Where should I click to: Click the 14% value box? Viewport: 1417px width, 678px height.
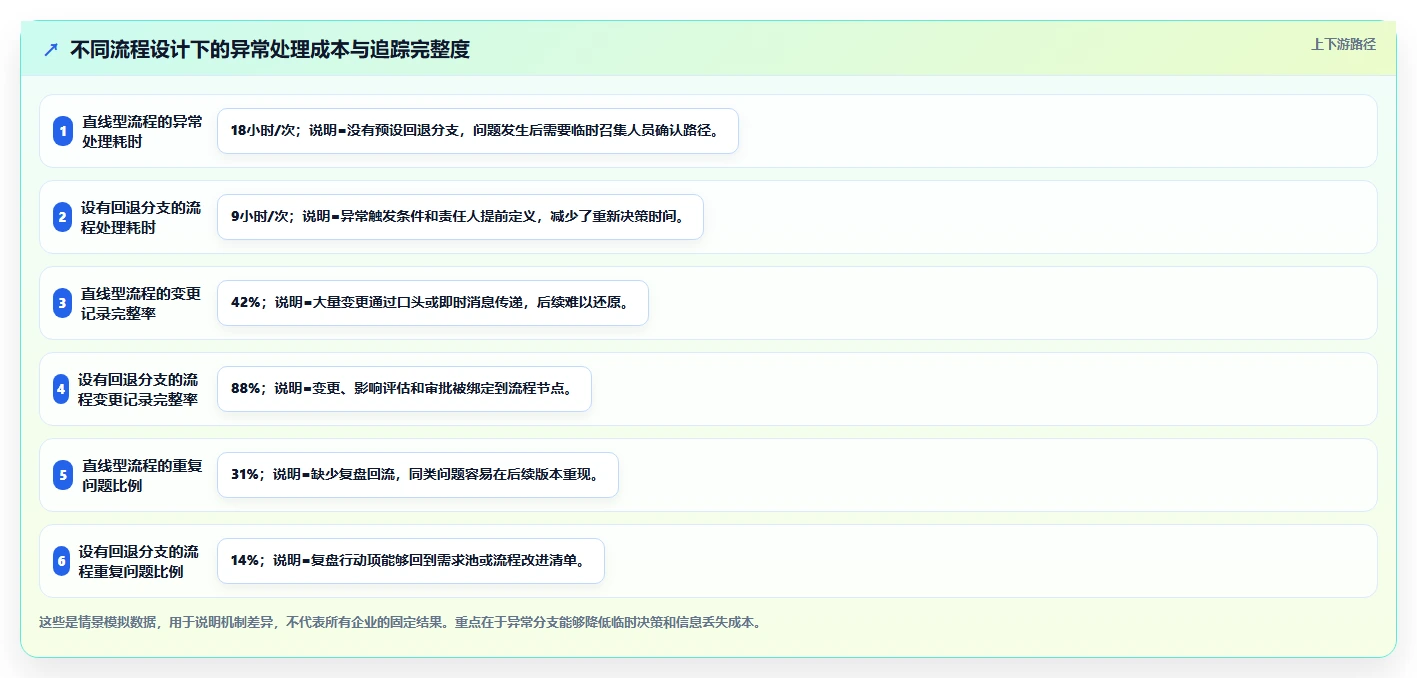411,561
